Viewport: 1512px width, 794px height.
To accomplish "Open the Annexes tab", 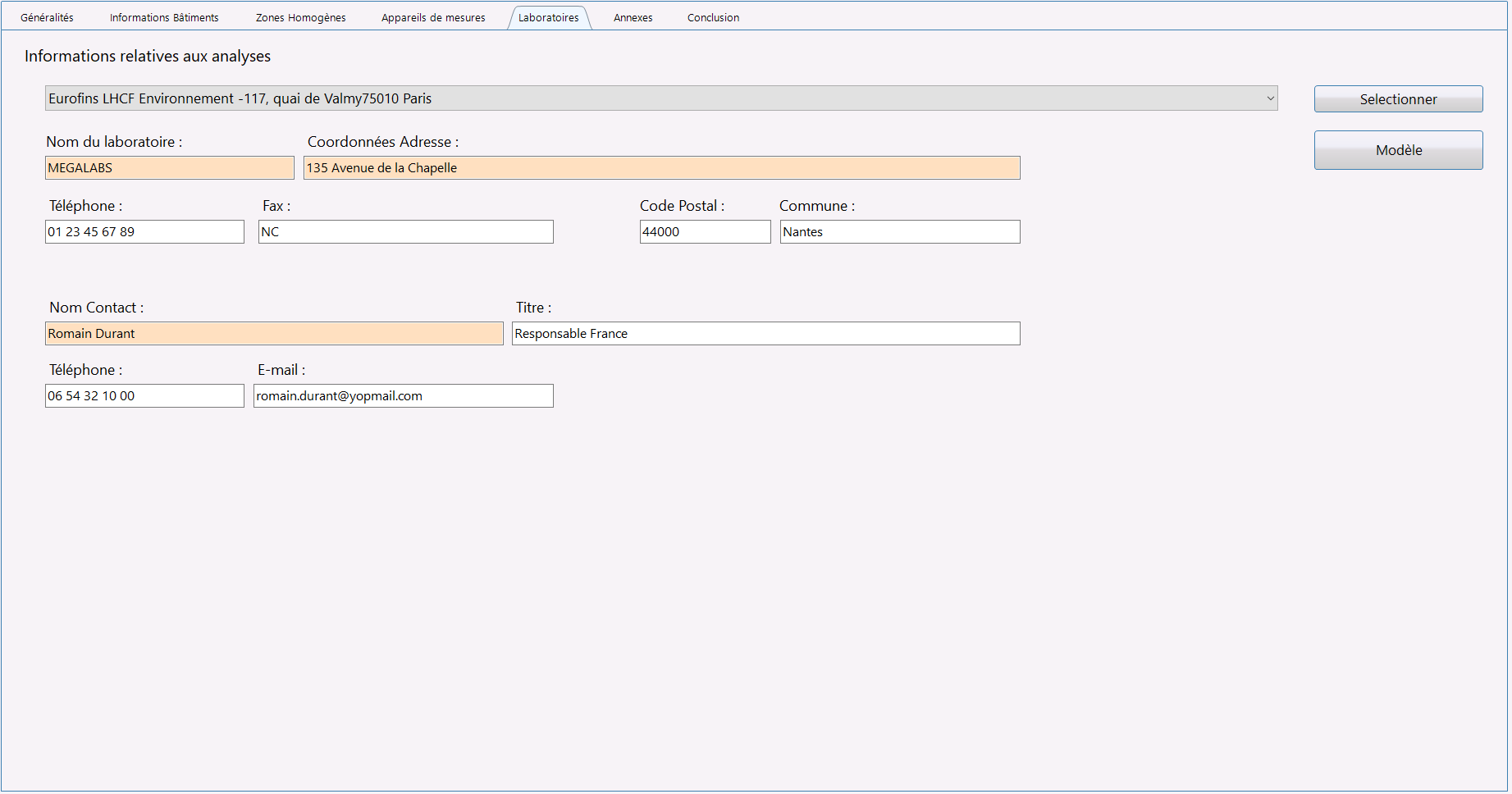I will click(633, 17).
